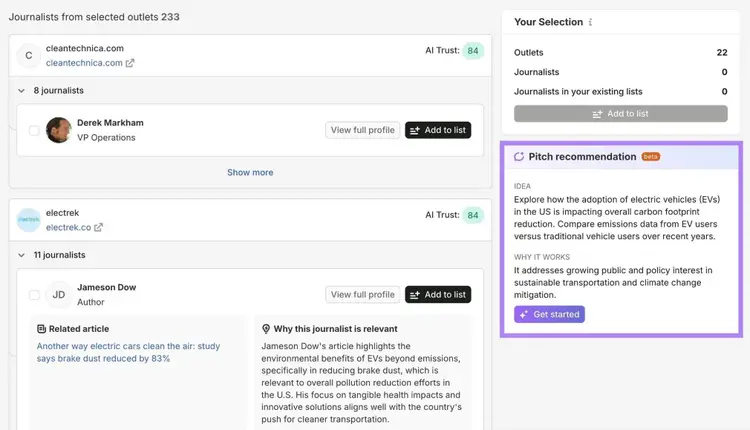Screen dimensions: 750x430
Task: Click Get started on Pitch recommendation
Action: coord(549,314)
